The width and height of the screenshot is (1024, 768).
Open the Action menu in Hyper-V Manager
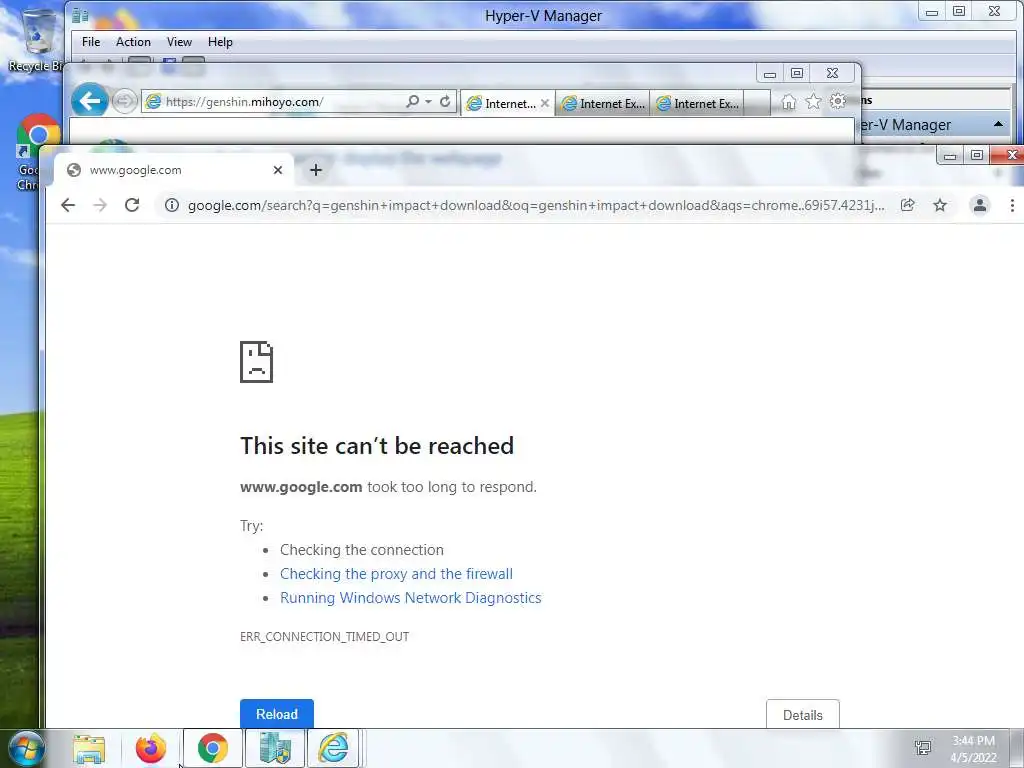[x=133, y=42]
